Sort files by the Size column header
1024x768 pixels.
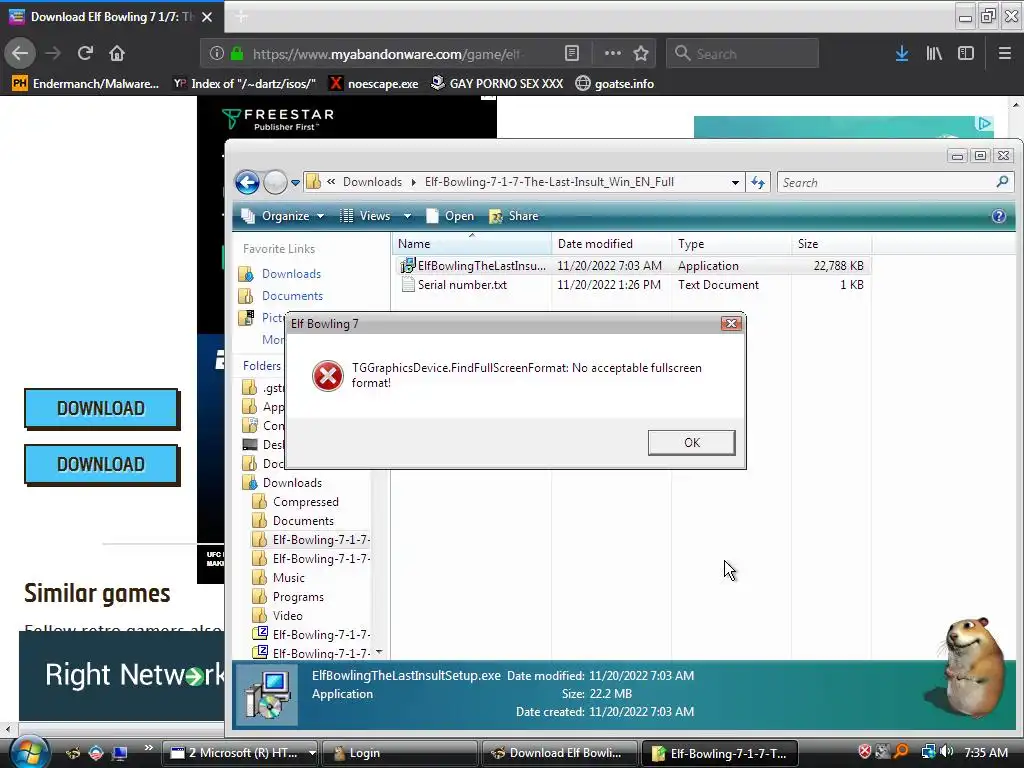point(831,244)
